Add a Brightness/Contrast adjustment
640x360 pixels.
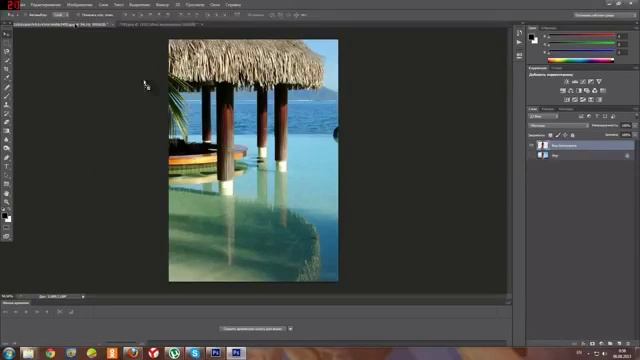tap(567, 82)
